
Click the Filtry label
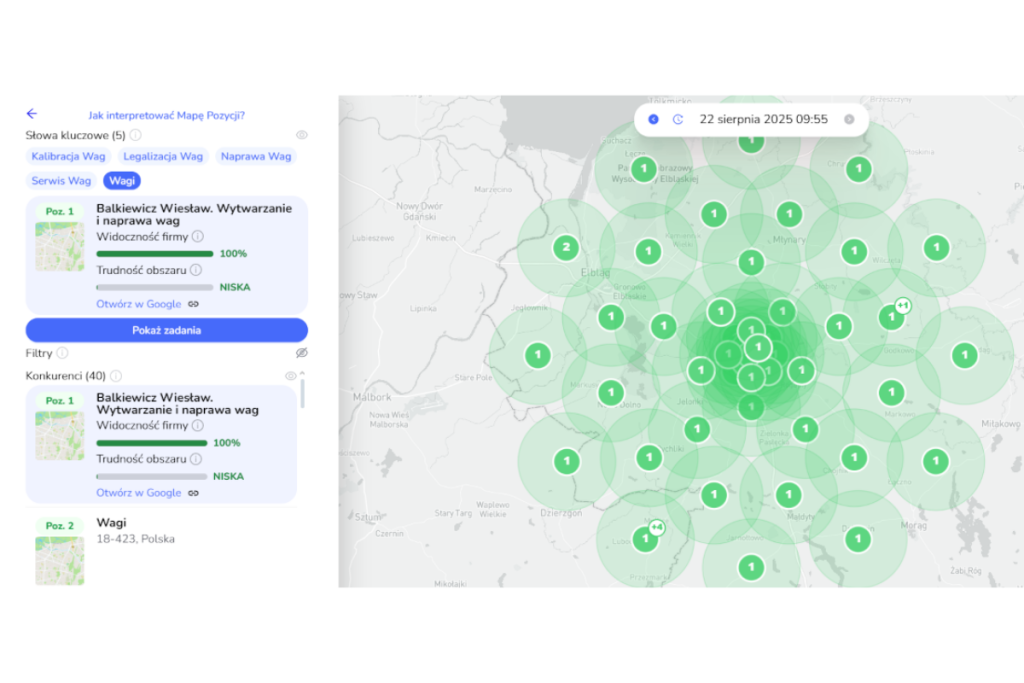(x=39, y=353)
